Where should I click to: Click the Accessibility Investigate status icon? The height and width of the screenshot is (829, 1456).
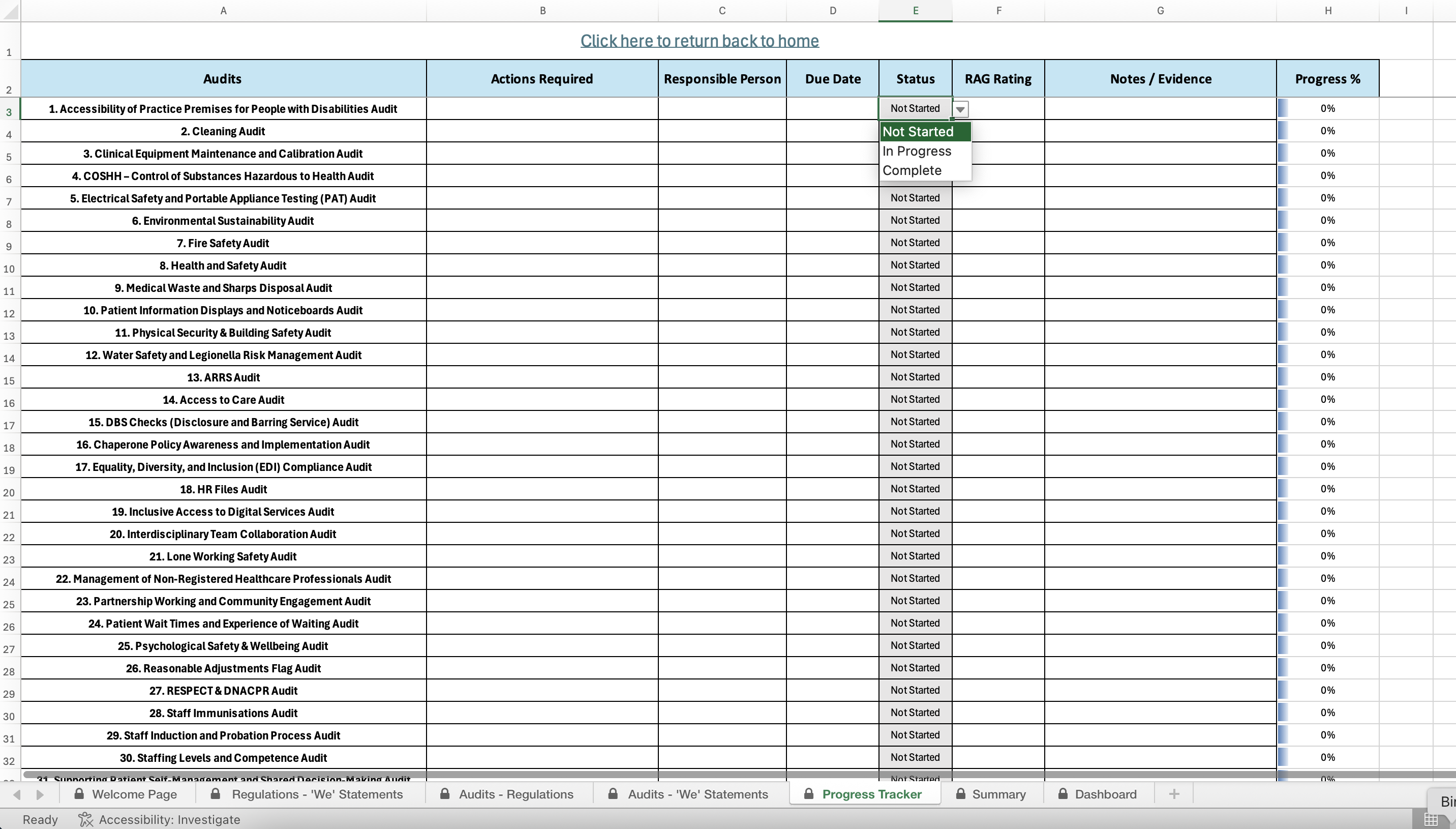click(85, 819)
